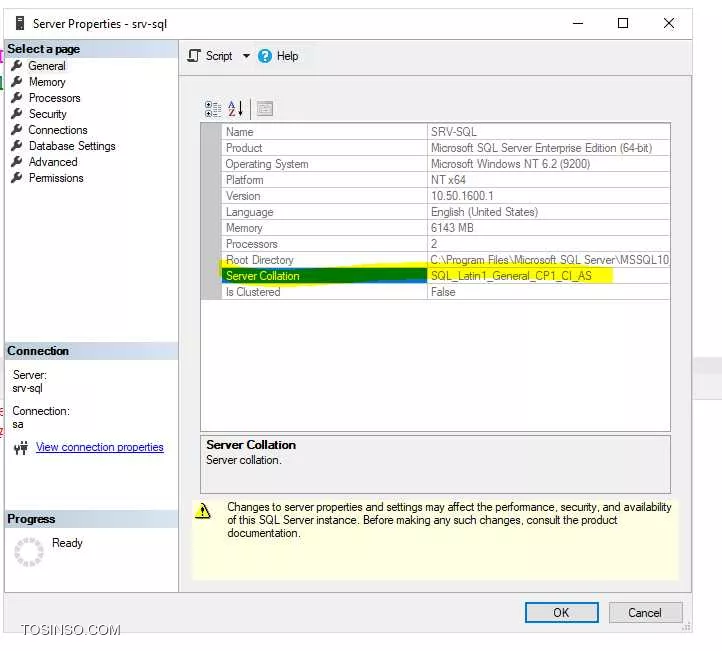Screen dimensions: 722x651
Task: Click the warning triangle icon
Action: 203,511
